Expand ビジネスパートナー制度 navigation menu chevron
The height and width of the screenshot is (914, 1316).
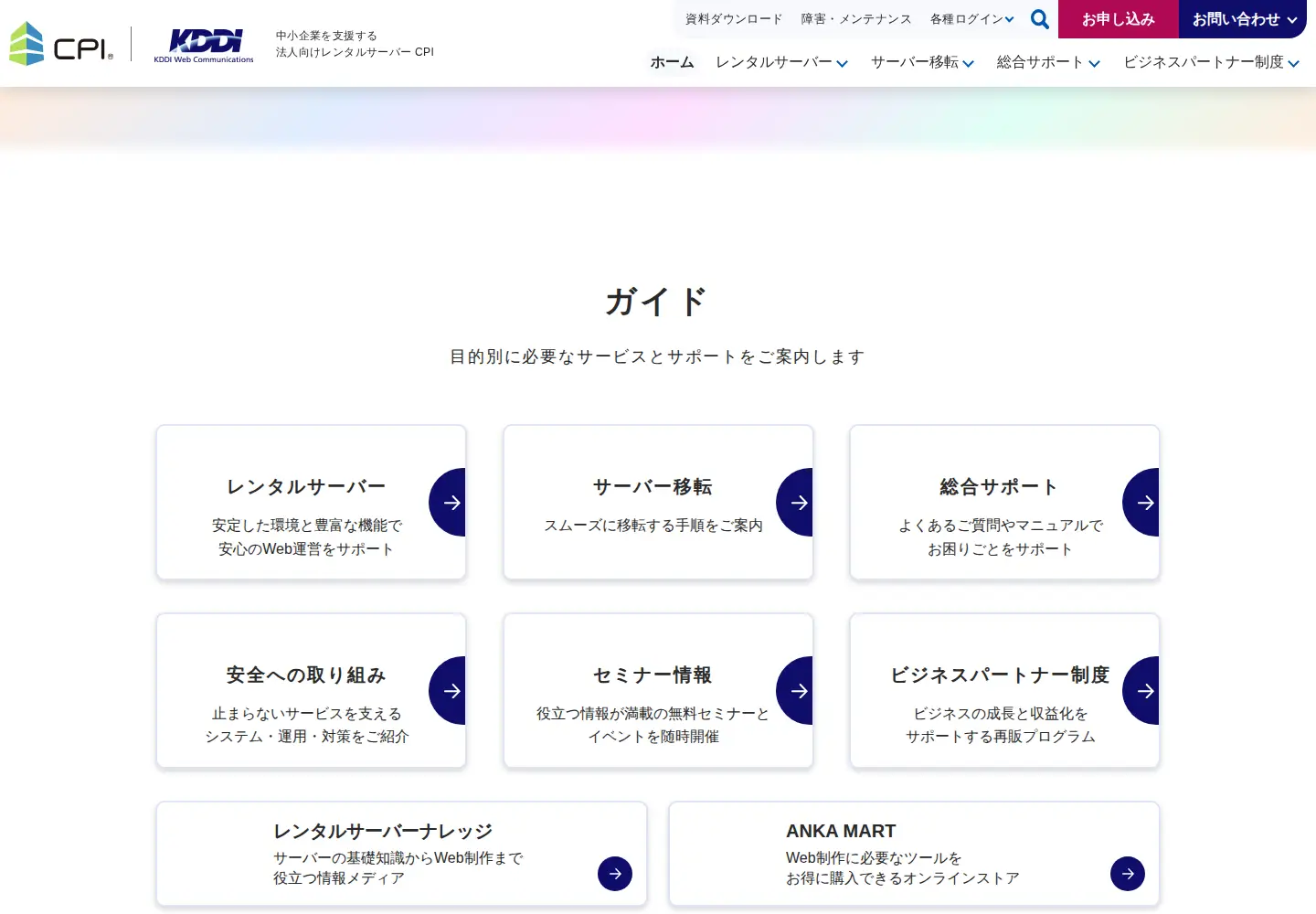[x=1293, y=63]
